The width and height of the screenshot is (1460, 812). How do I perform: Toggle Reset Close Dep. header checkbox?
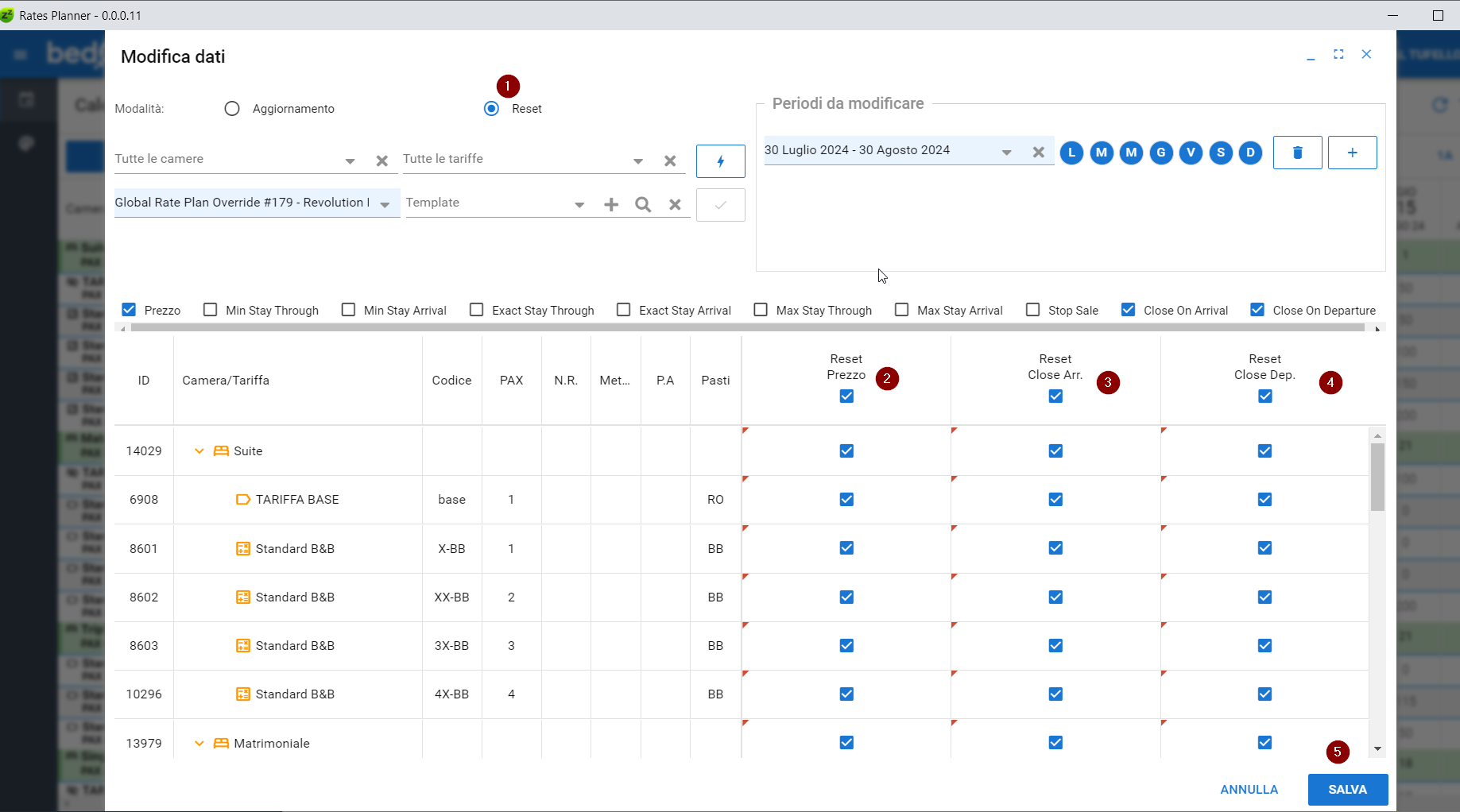(1264, 396)
